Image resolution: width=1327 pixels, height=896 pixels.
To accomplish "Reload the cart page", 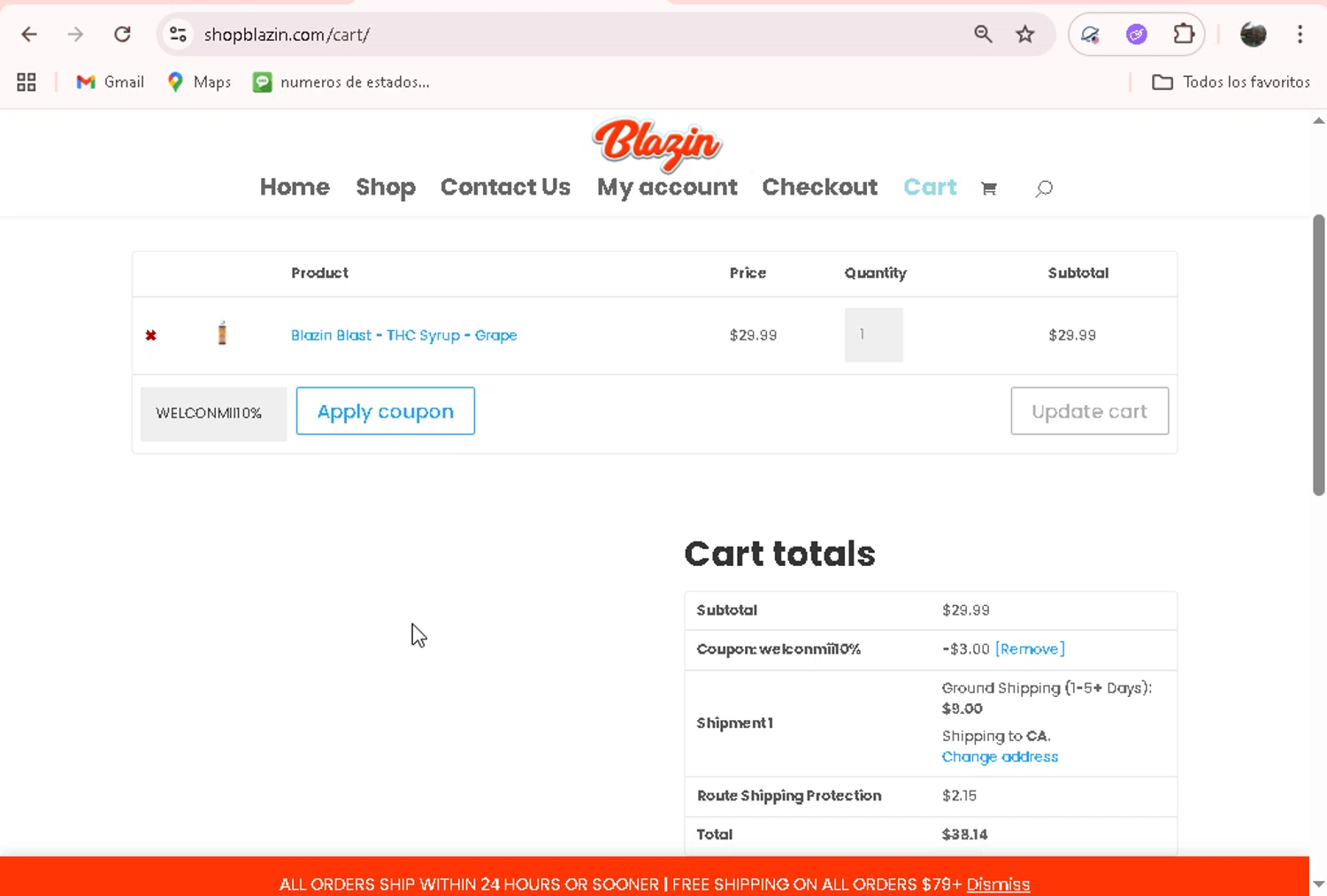I will pyautogui.click(x=122, y=34).
